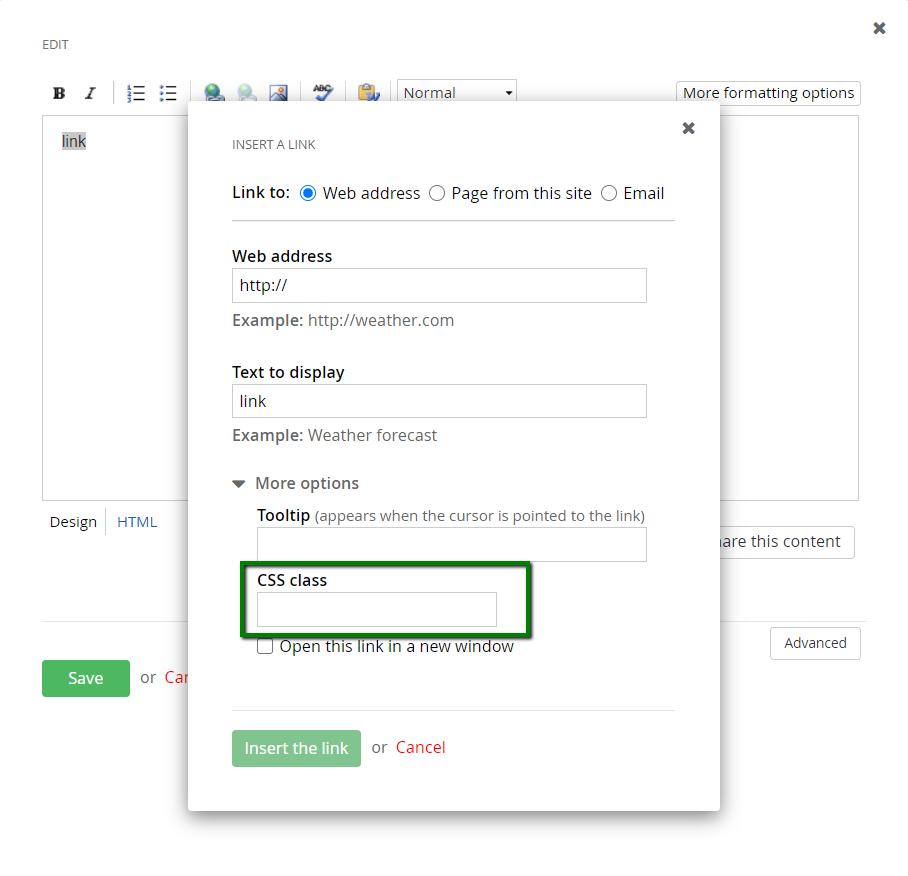Image resolution: width=908 pixels, height=876 pixels.
Task: Close the Insert a link dialog
Action: 688,128
